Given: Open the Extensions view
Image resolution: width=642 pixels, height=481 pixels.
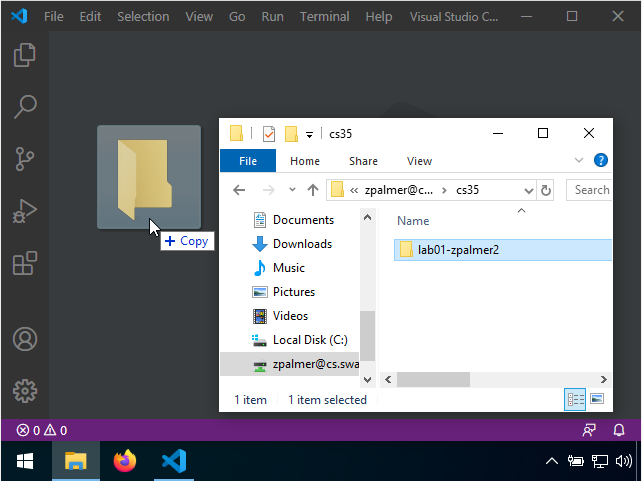Looking at the screenshot, I should (25, 263).
